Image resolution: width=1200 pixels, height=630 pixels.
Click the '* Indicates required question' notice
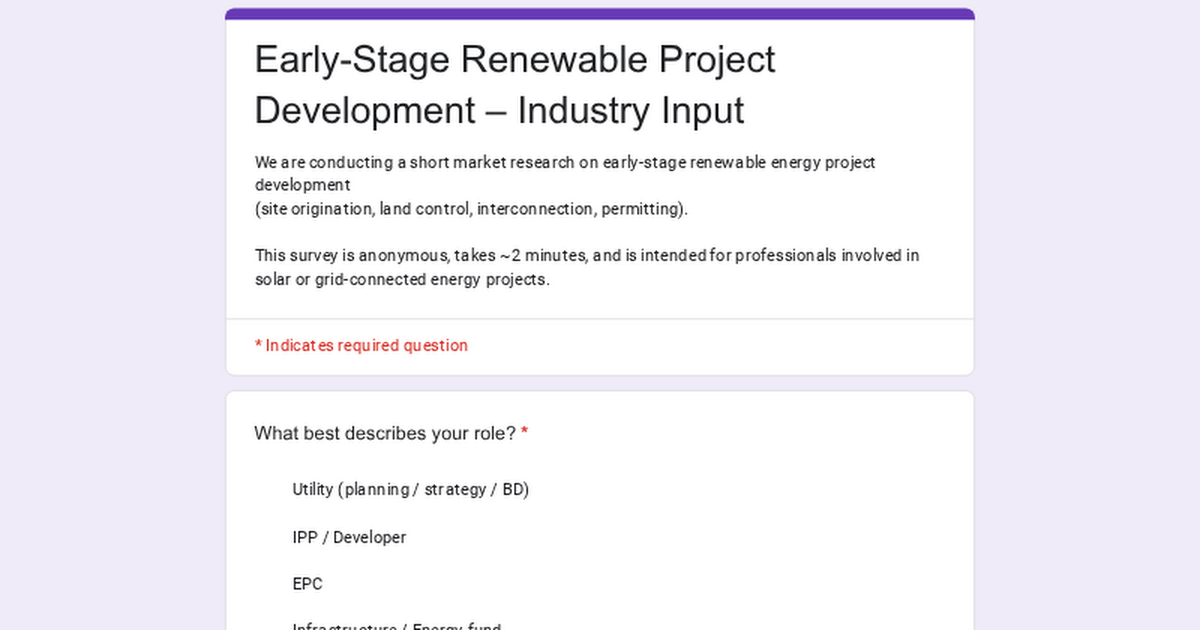[361, 345]
